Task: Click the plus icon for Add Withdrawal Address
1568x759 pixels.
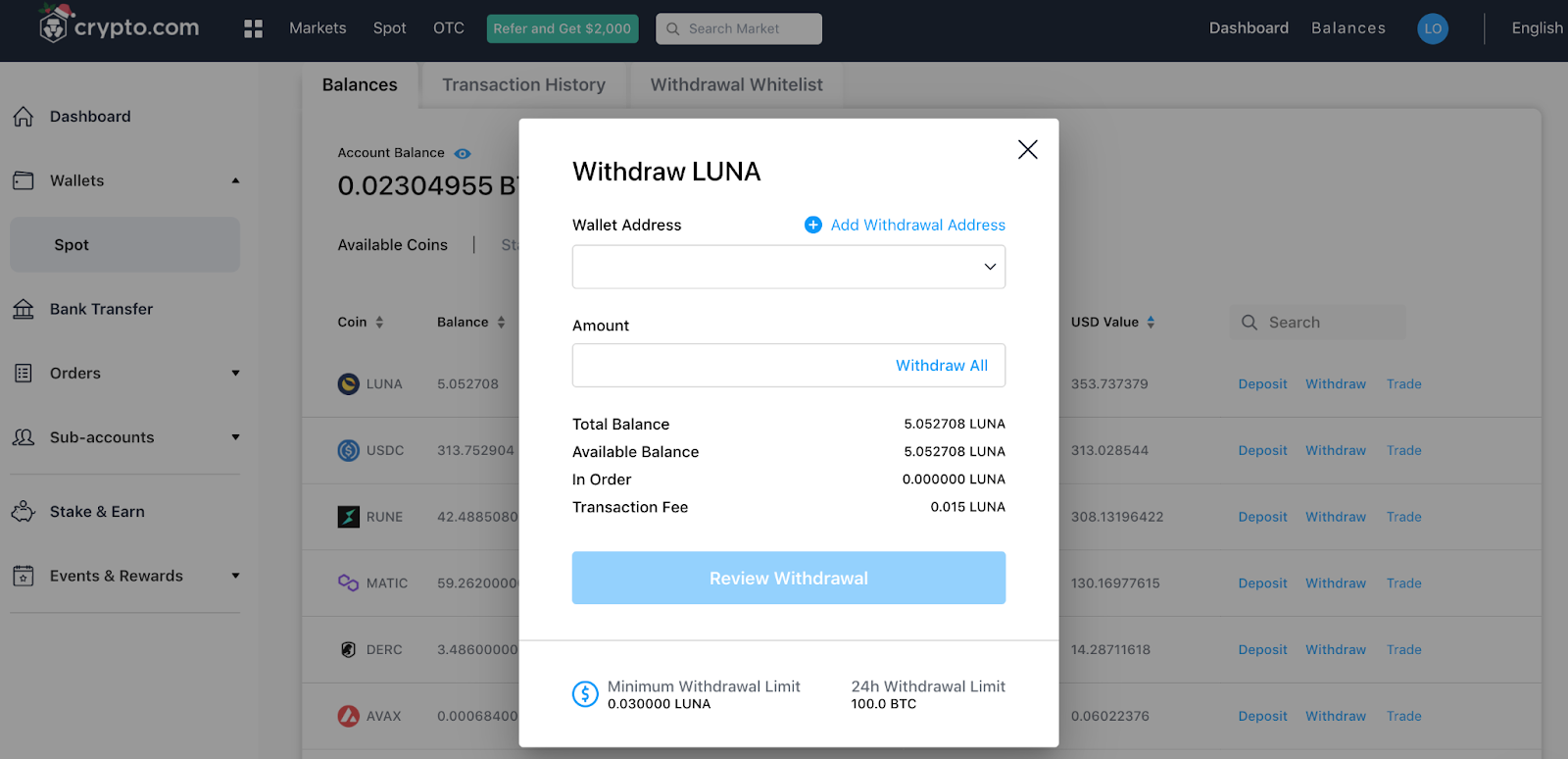Action: (x=813, y=225)
